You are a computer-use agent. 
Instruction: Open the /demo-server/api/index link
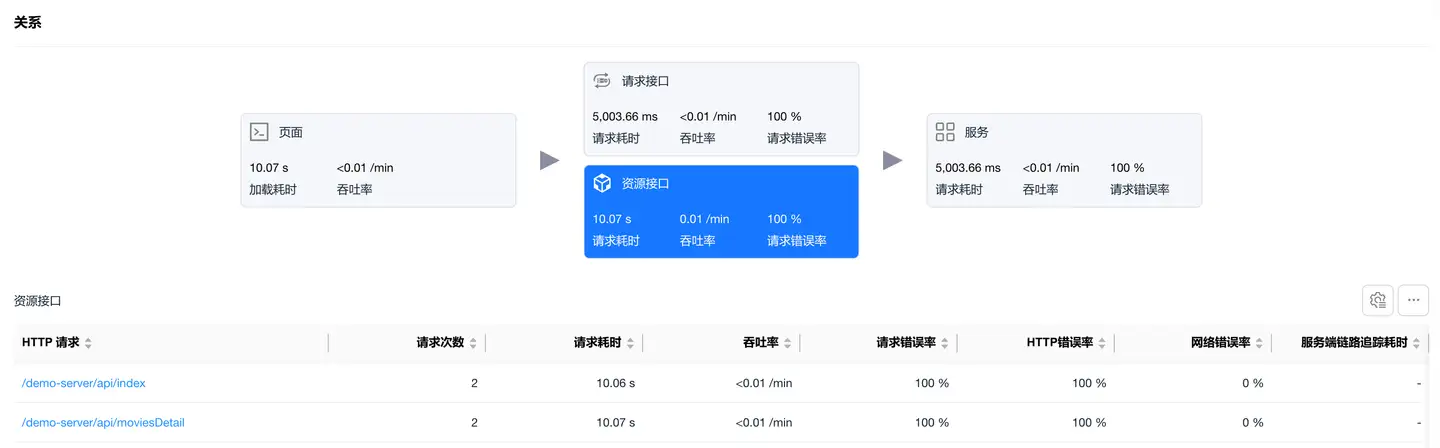coord(84,383)
